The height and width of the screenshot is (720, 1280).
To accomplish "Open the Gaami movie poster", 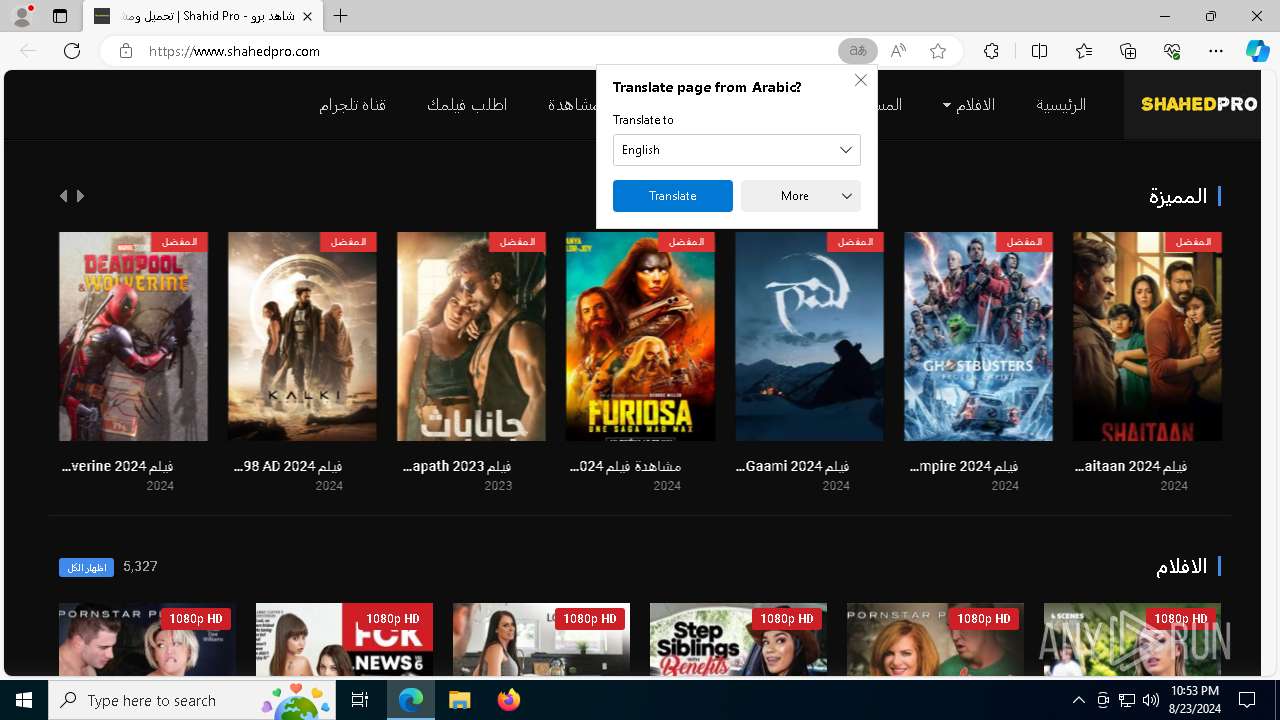I will tap(809, 336).
